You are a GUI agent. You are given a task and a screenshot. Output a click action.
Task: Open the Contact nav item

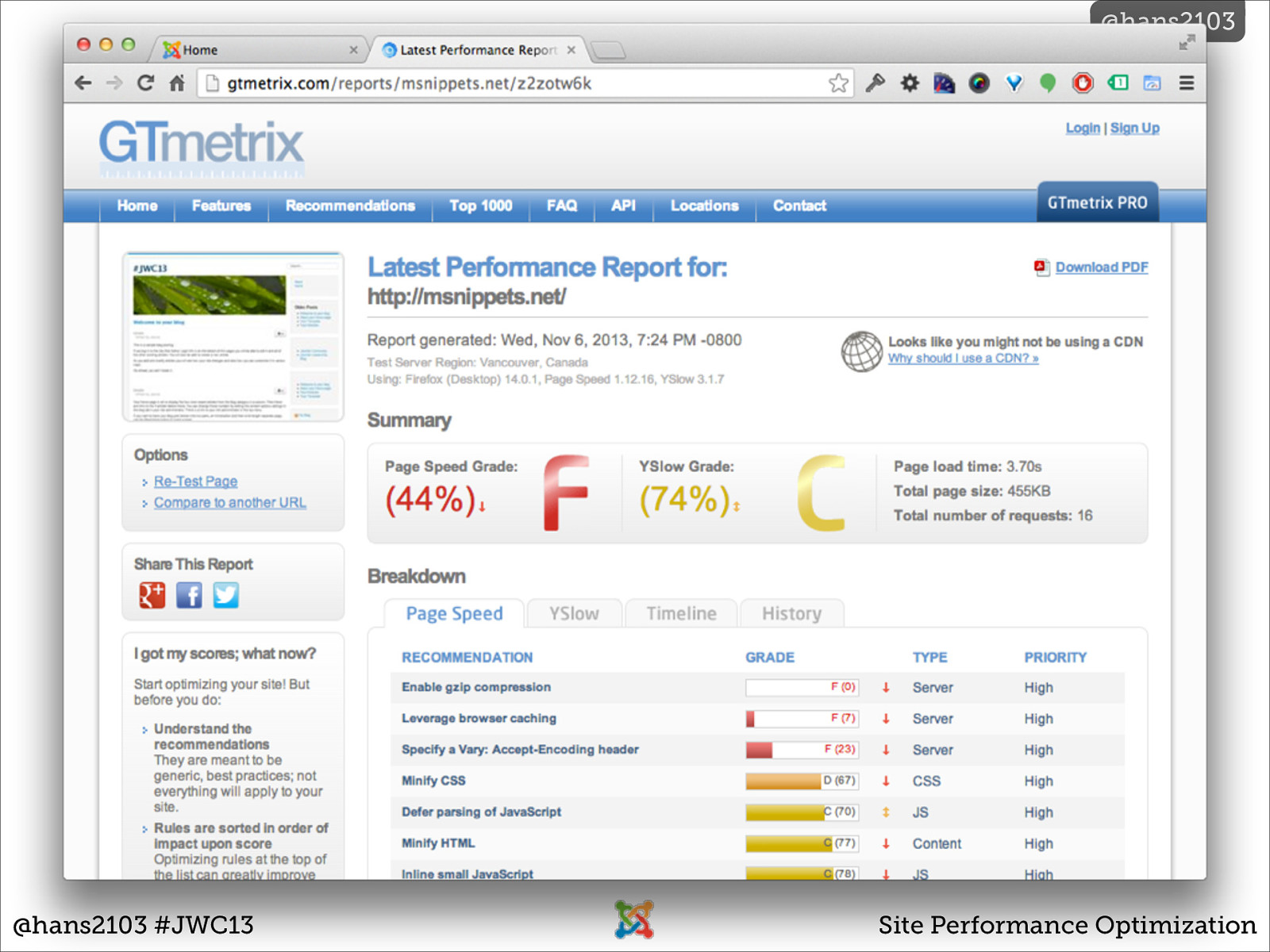pyautogui.click(x=799, y=205)
